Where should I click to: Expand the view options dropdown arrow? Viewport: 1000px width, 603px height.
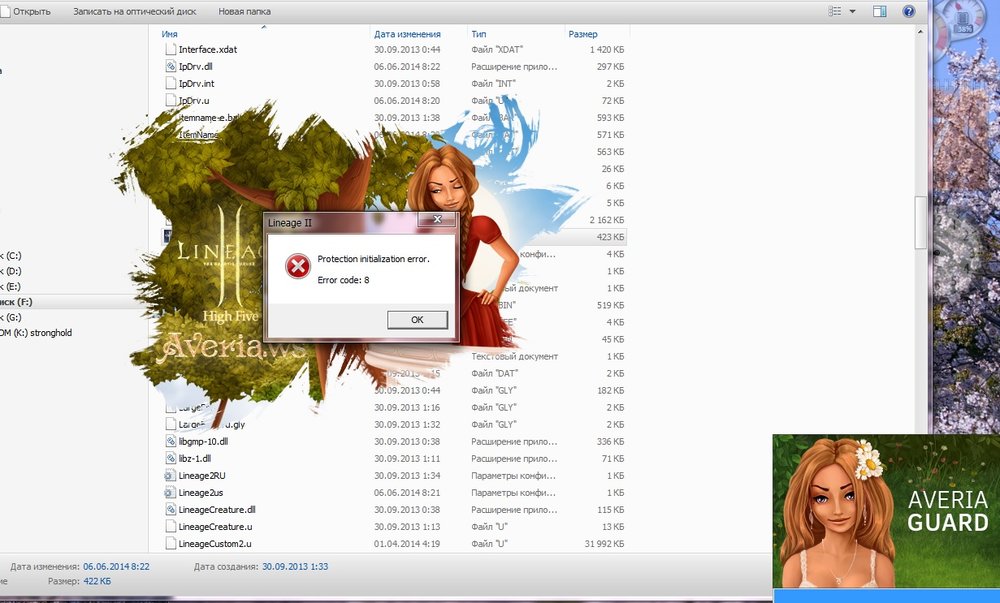853,11
